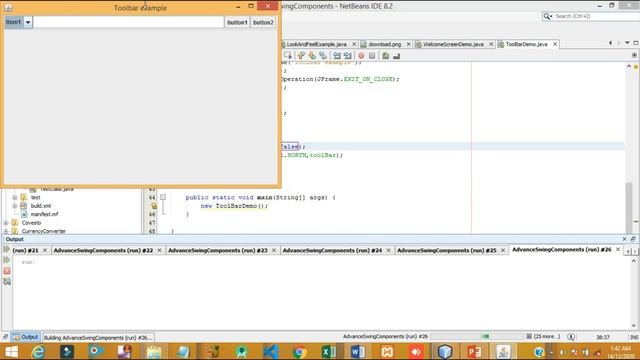Click the (25 more...) tasks link
The width and height of the screenshot is (640, 360).
(x=547, y=336)
